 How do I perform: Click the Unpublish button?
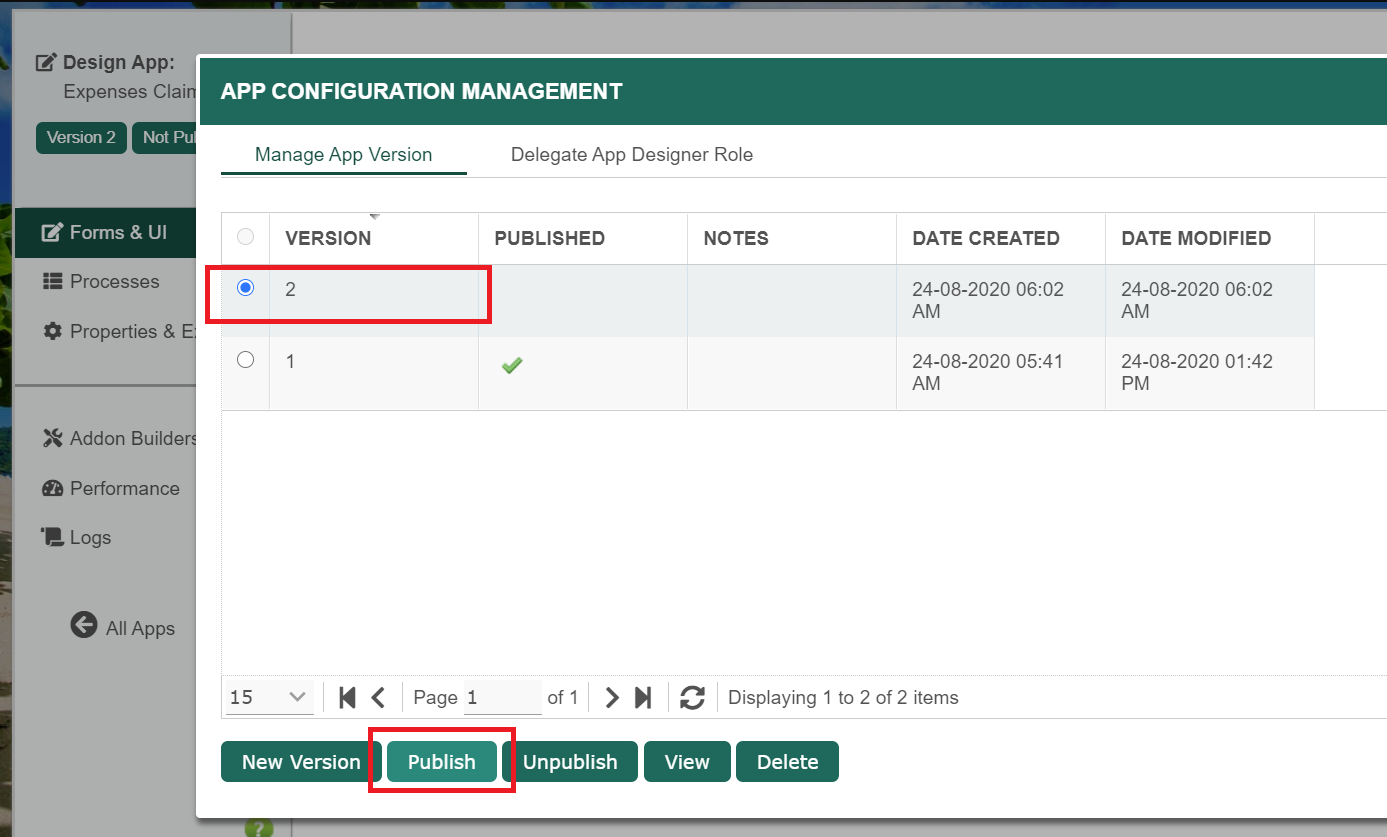[570, 762]
